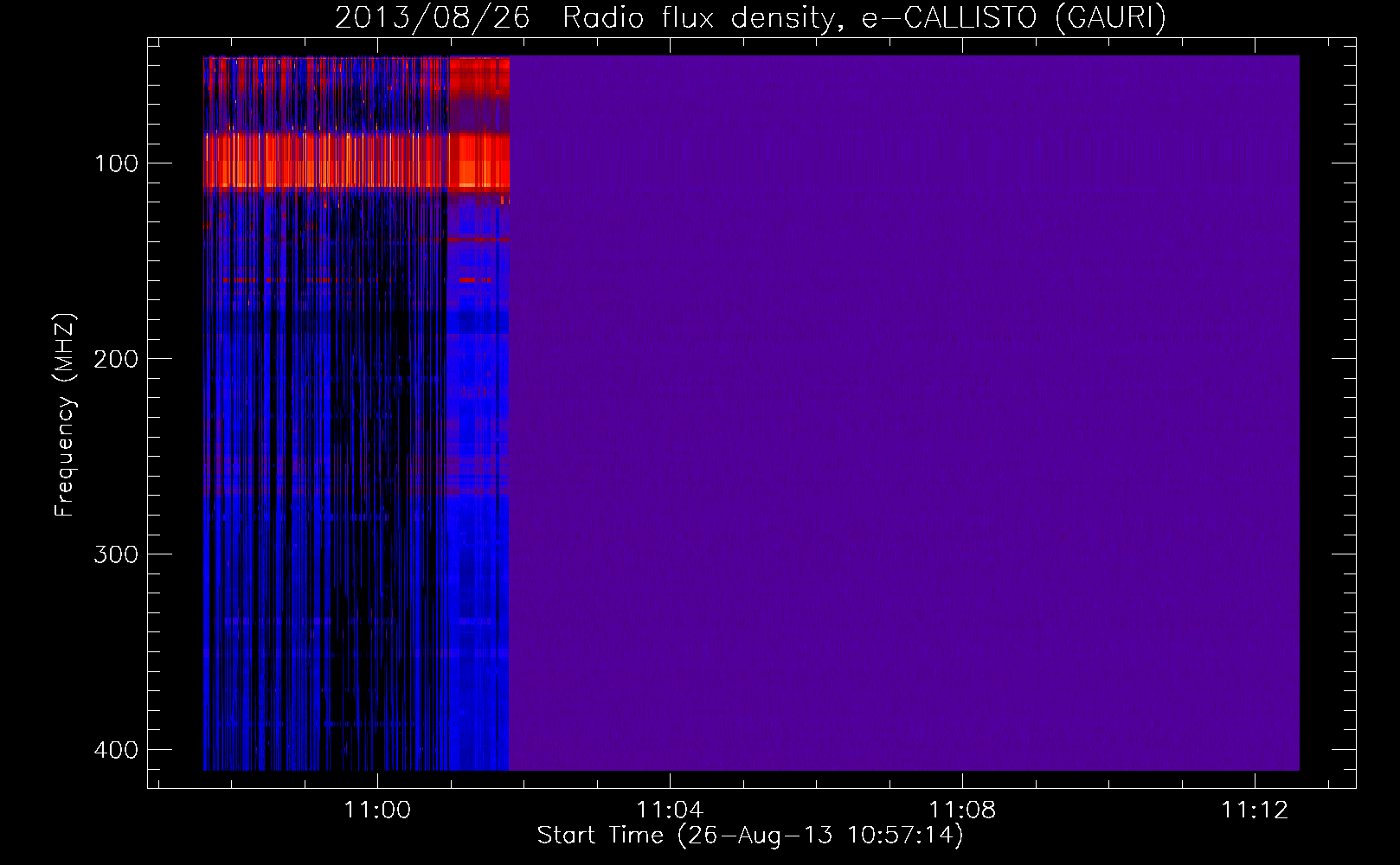Click the '11:00' time tick label
Viewport: 1400px width, 865px height.
coord(377,811)
